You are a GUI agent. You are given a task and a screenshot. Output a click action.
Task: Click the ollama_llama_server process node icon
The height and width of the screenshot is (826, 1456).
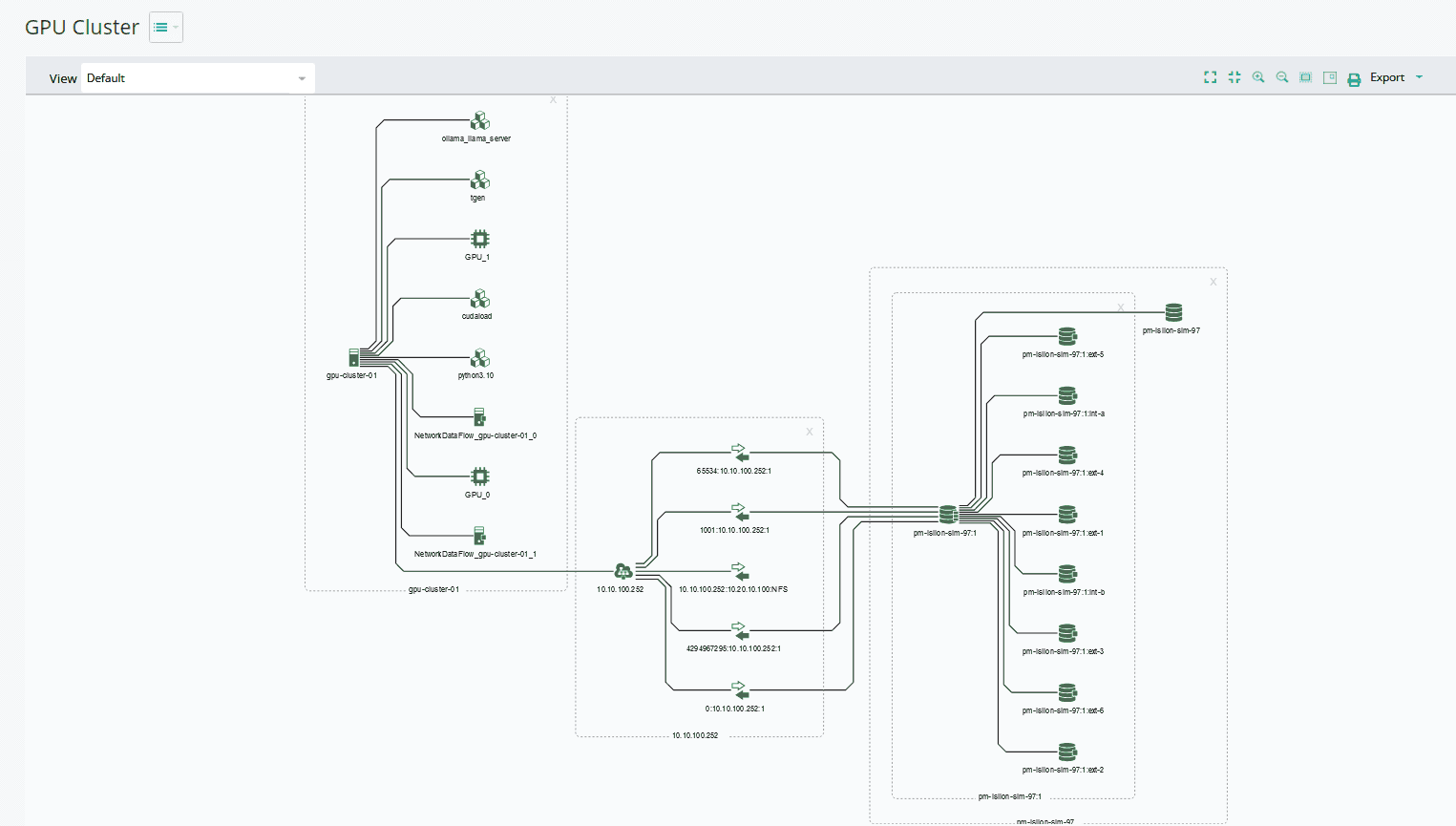tap(480, 120)
